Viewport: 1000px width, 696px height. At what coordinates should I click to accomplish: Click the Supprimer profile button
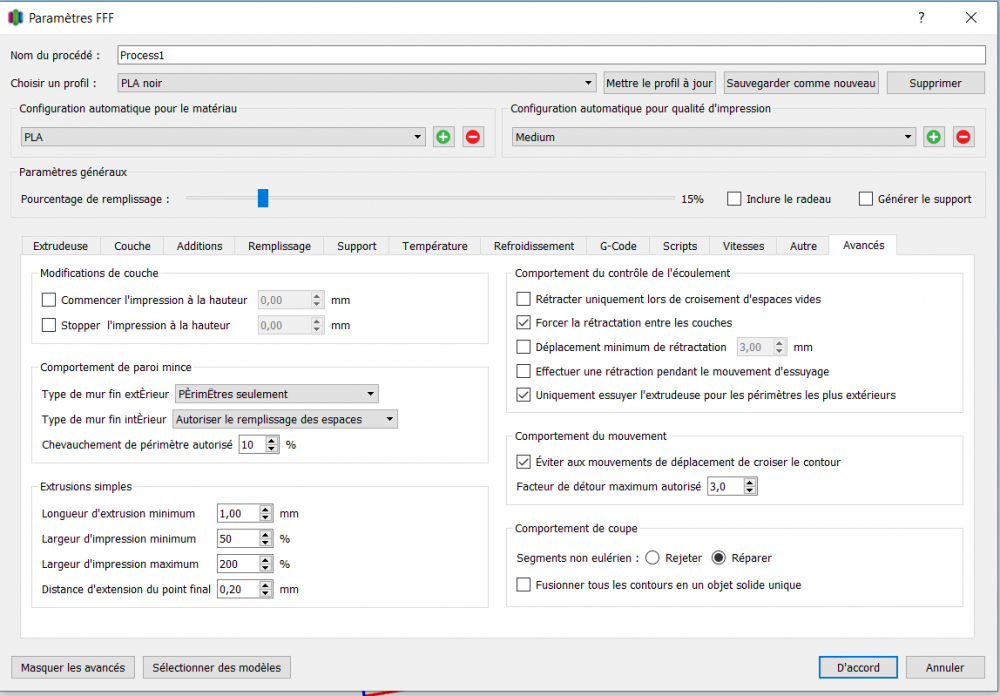pos(935,83)
